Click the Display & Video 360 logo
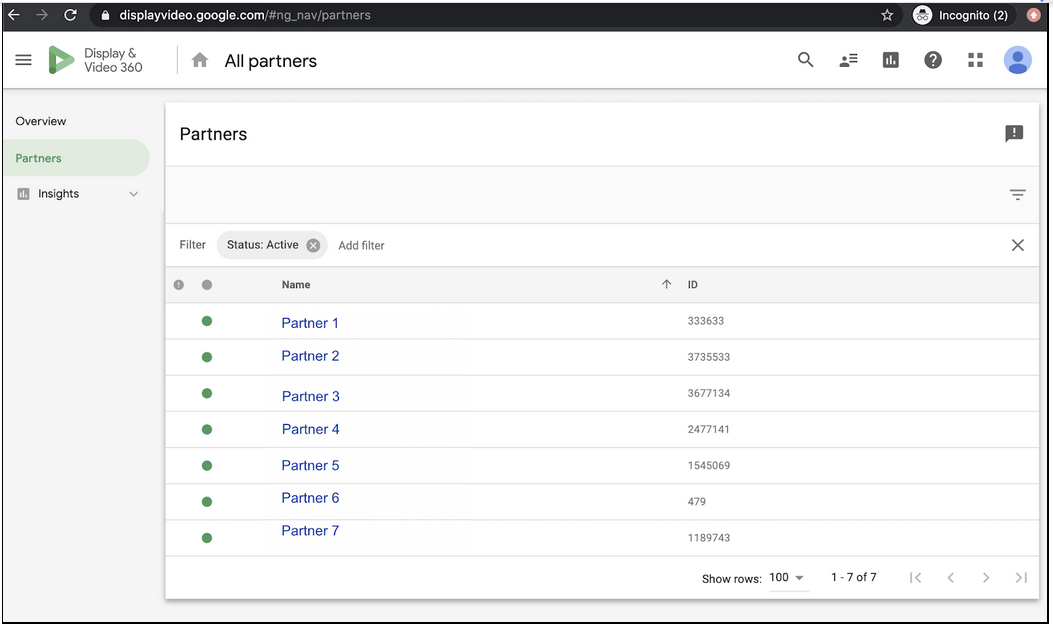This screenshot has height=628, width=1053. pos(95,60)
